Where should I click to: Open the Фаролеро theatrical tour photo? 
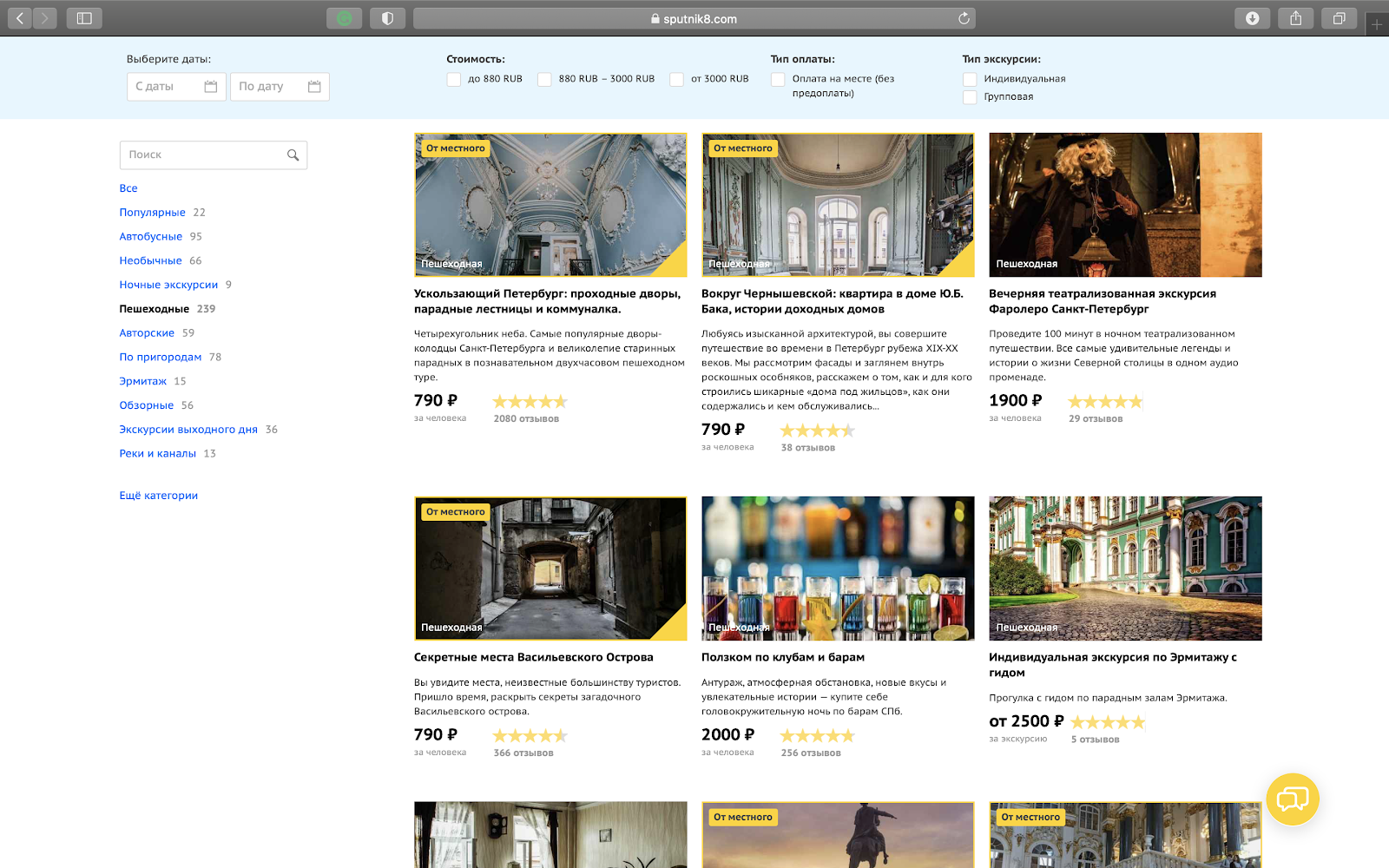[1125, 205]
